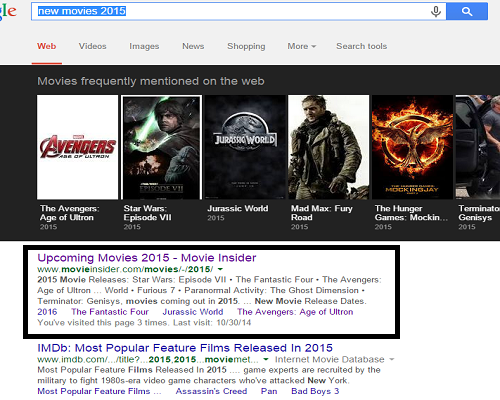Select the Web tab
This screenshot has height=400, width=500.
pos(47,46)
